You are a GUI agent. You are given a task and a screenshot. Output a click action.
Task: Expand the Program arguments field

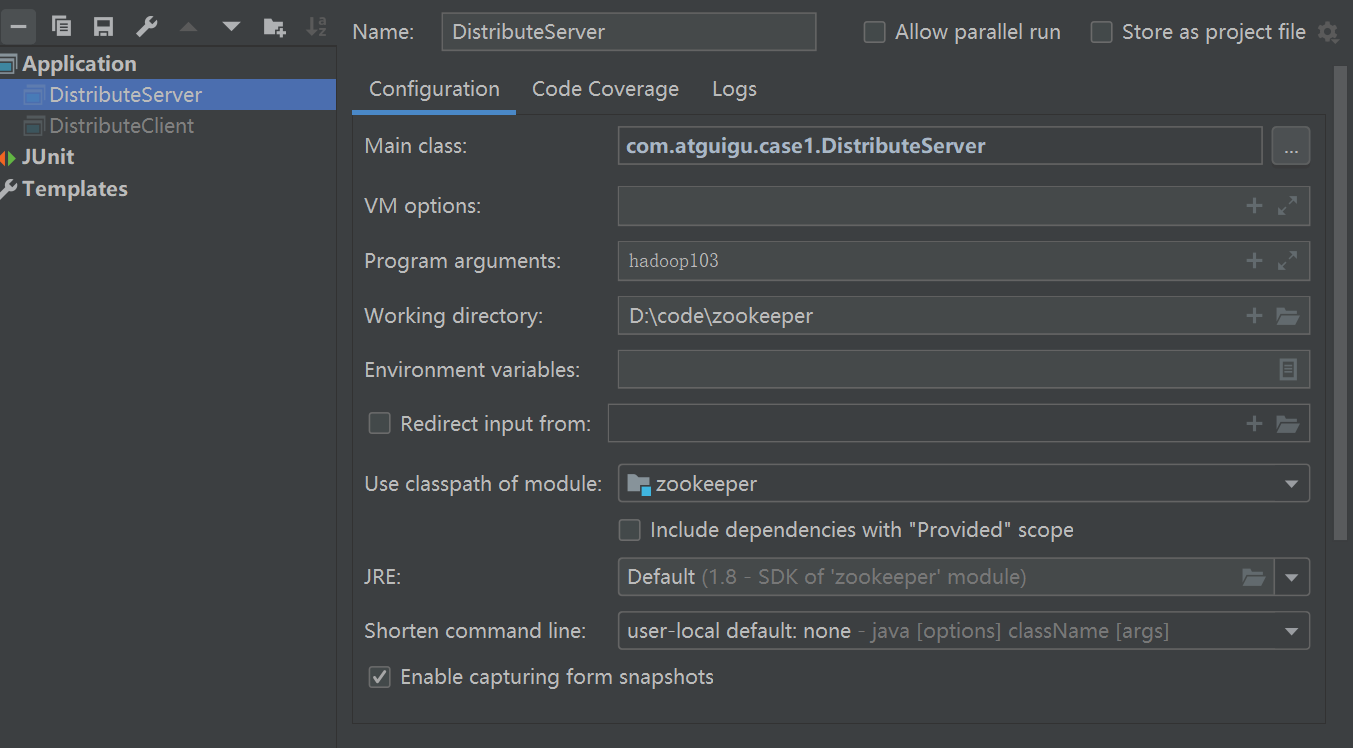[1288, 261]
